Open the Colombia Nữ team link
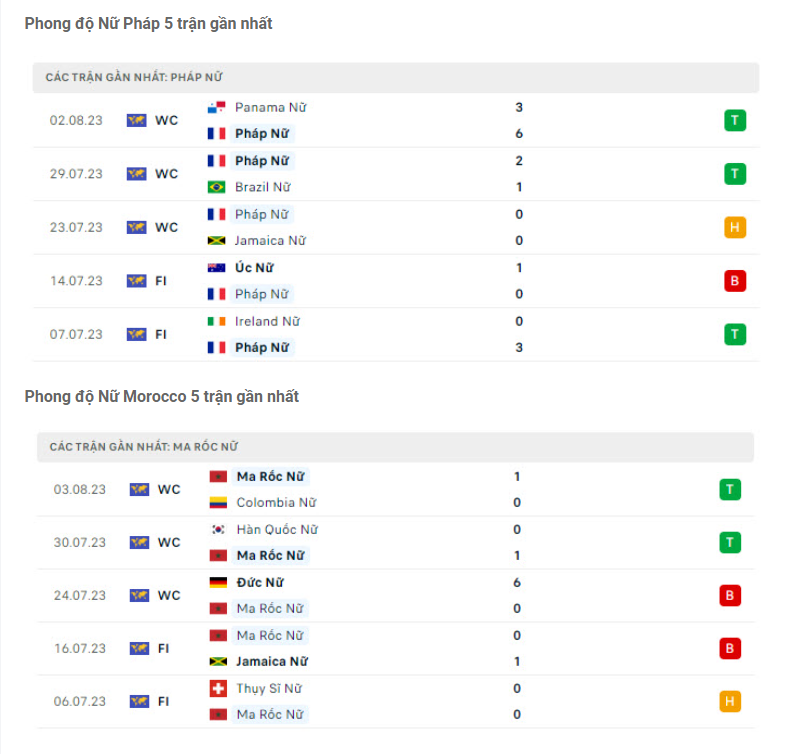This screenshot has height=754, width=790. point(276,503)
